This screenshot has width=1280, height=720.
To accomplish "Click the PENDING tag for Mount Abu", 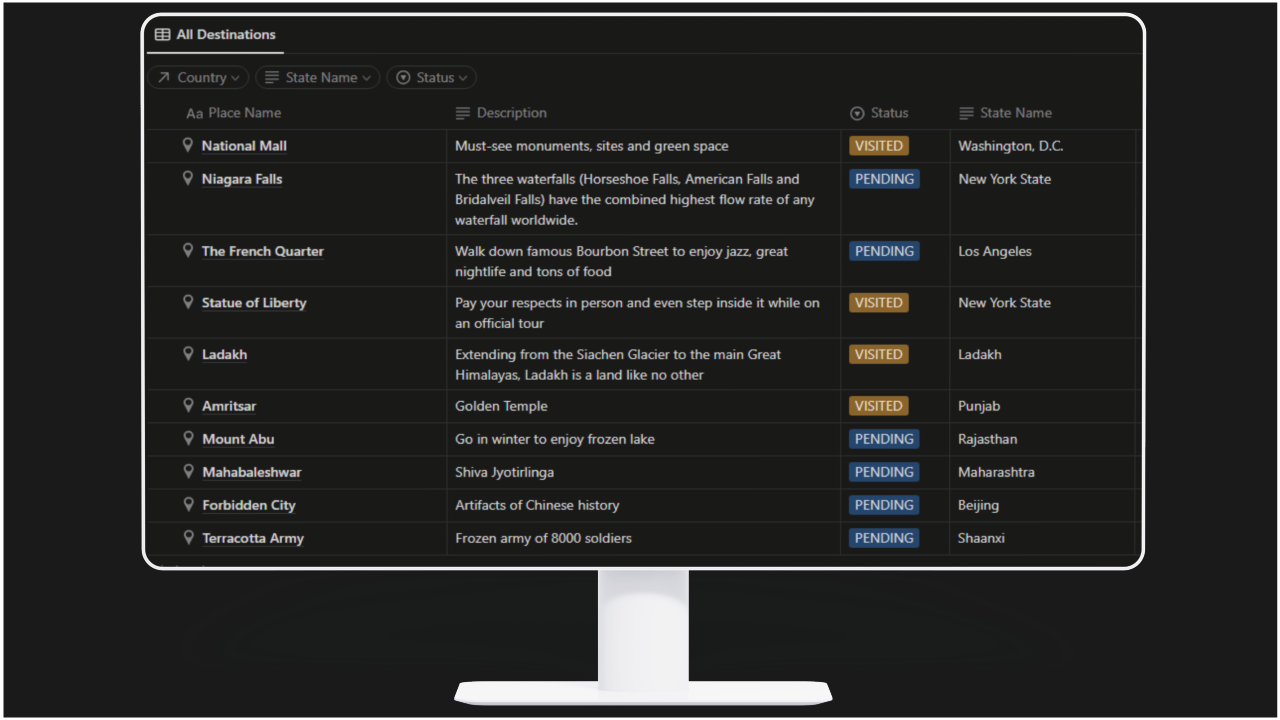I will [884, 439].
